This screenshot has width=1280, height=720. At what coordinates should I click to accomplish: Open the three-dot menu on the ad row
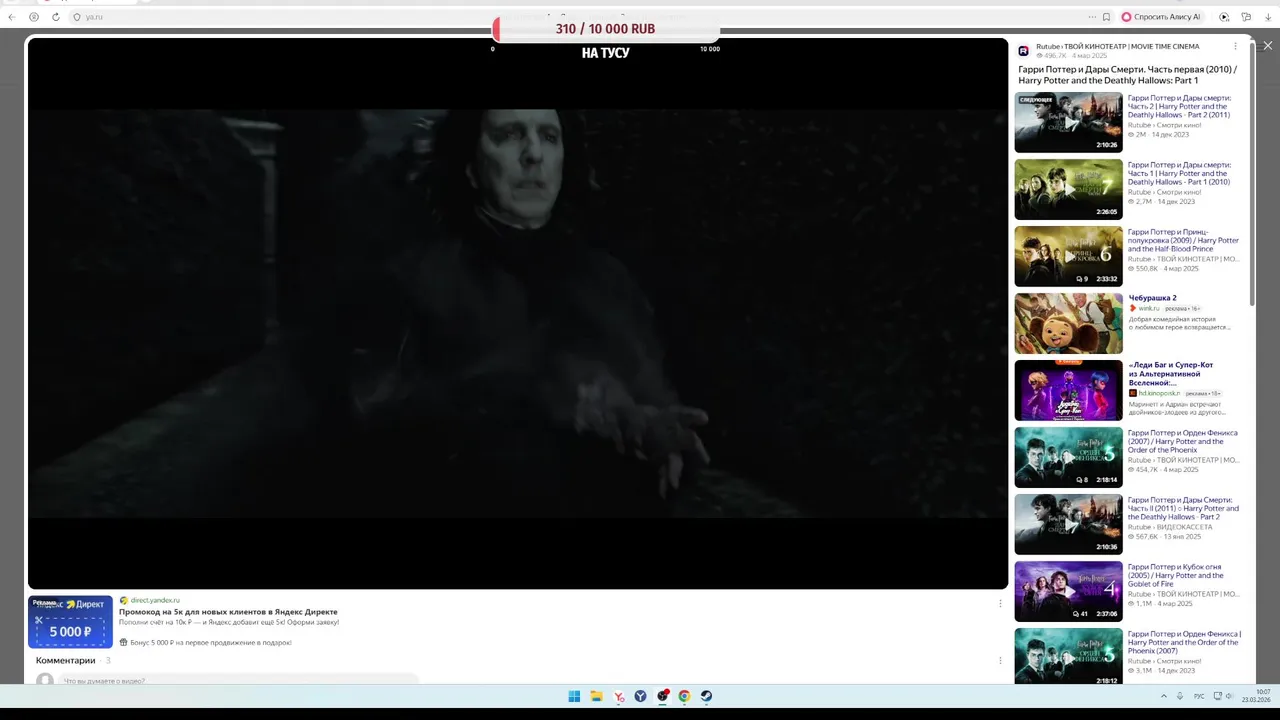[1000, 603]
